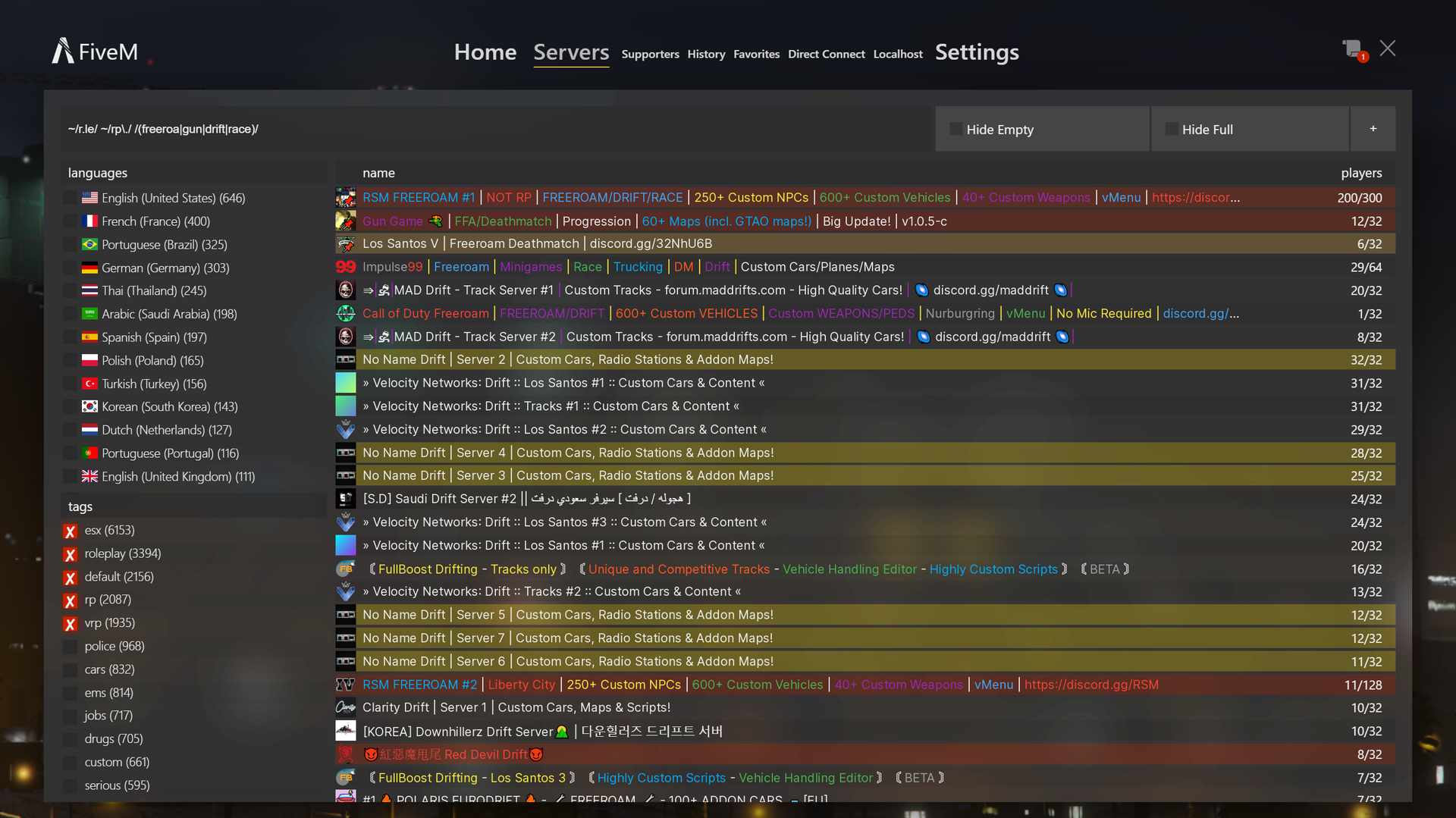Open the notifications icon with red badge
Viewport: 1456px width, 818px height.
tap(1353, 50)
